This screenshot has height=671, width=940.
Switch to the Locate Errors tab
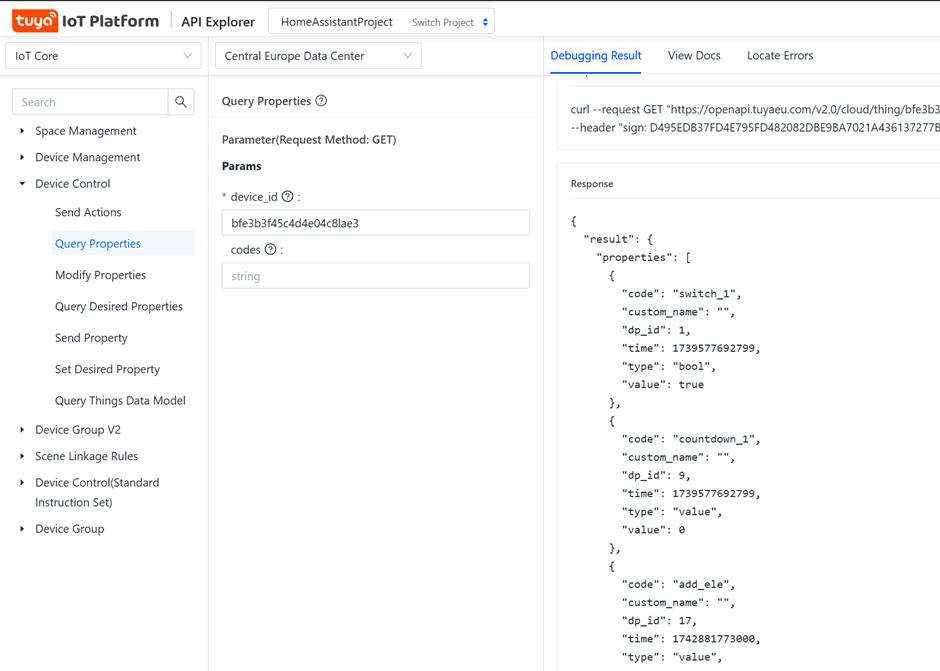(x=780, y=56)
